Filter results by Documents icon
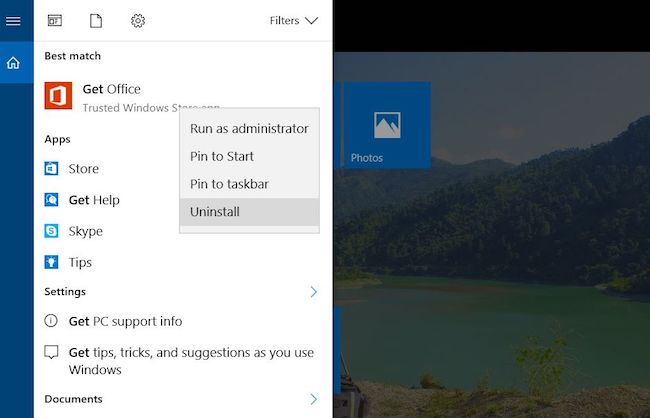 [96, 20]
